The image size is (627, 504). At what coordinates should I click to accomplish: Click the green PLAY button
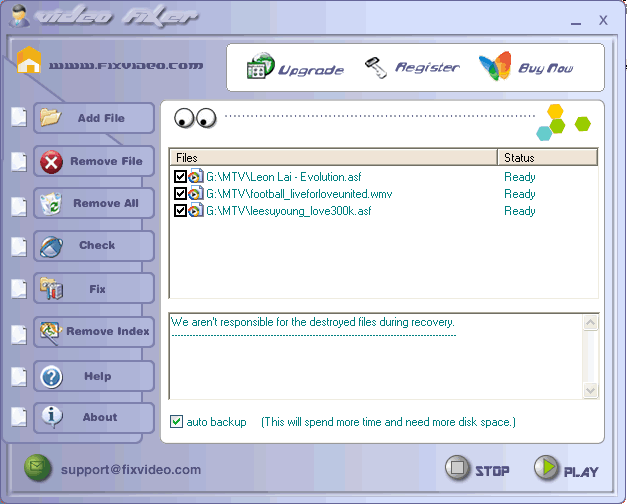coord(566,468)
